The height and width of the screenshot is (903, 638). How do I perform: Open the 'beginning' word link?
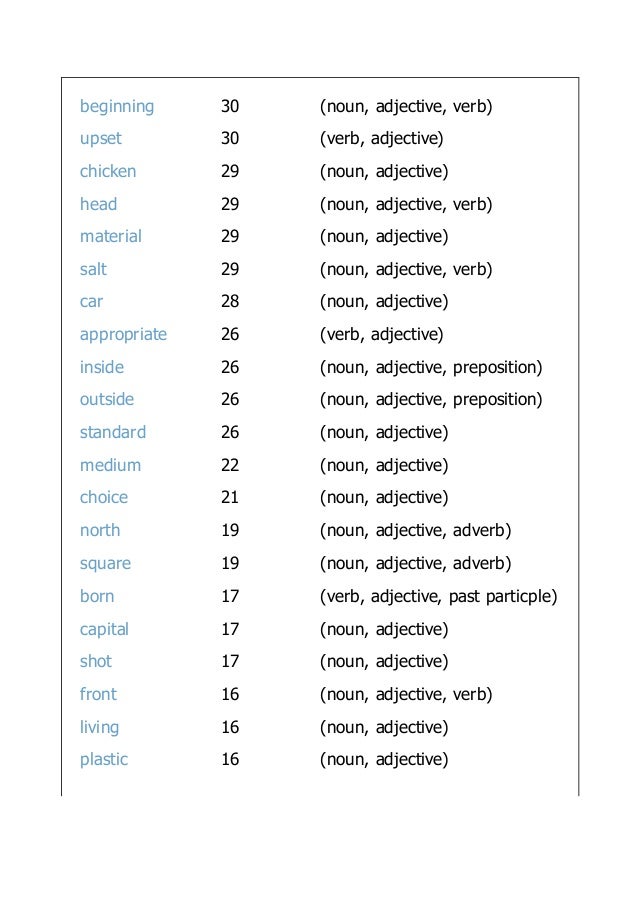point(117,107)
